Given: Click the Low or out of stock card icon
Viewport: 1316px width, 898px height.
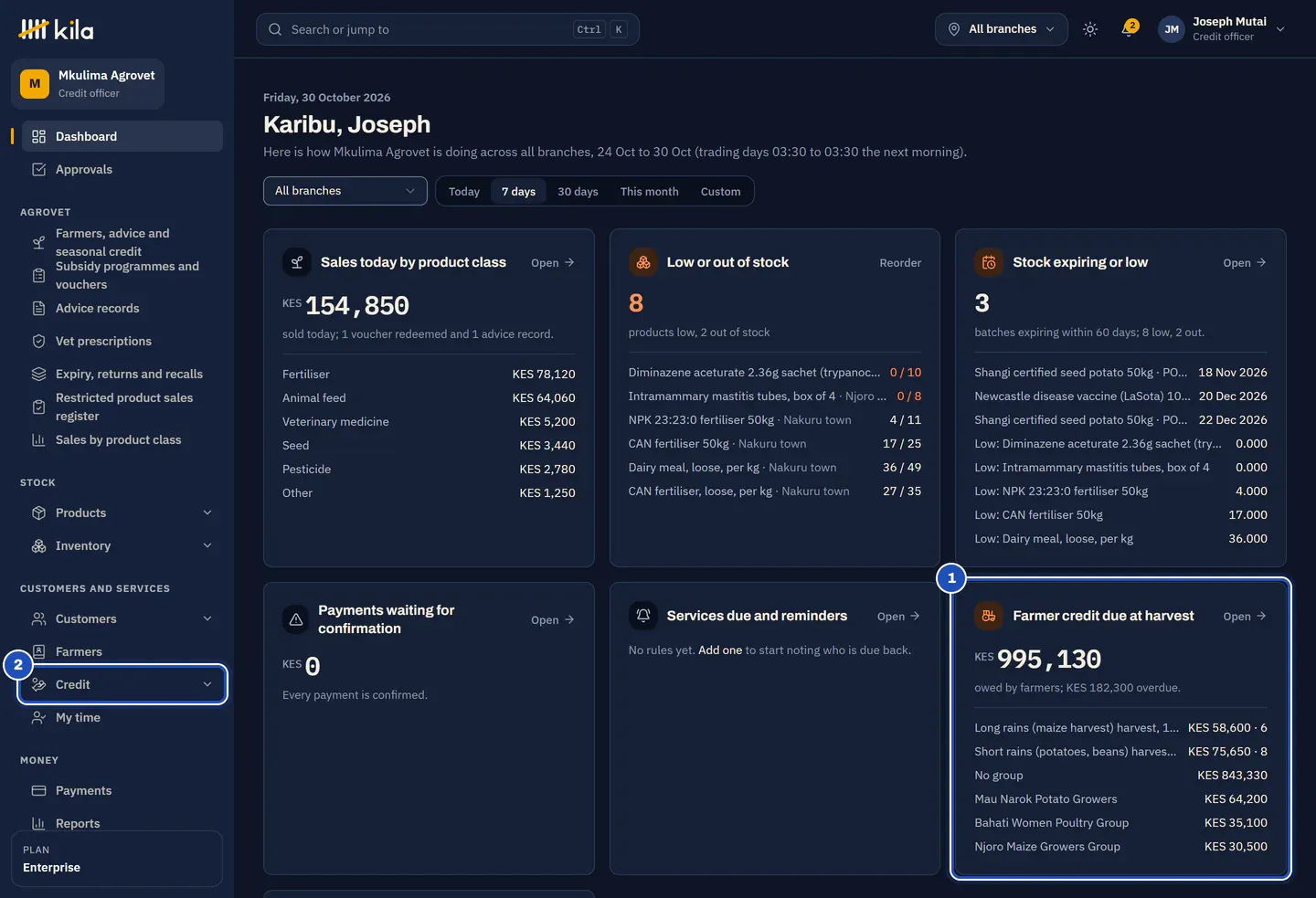Looking at the screenshot, I should click(x=643, y=262).
